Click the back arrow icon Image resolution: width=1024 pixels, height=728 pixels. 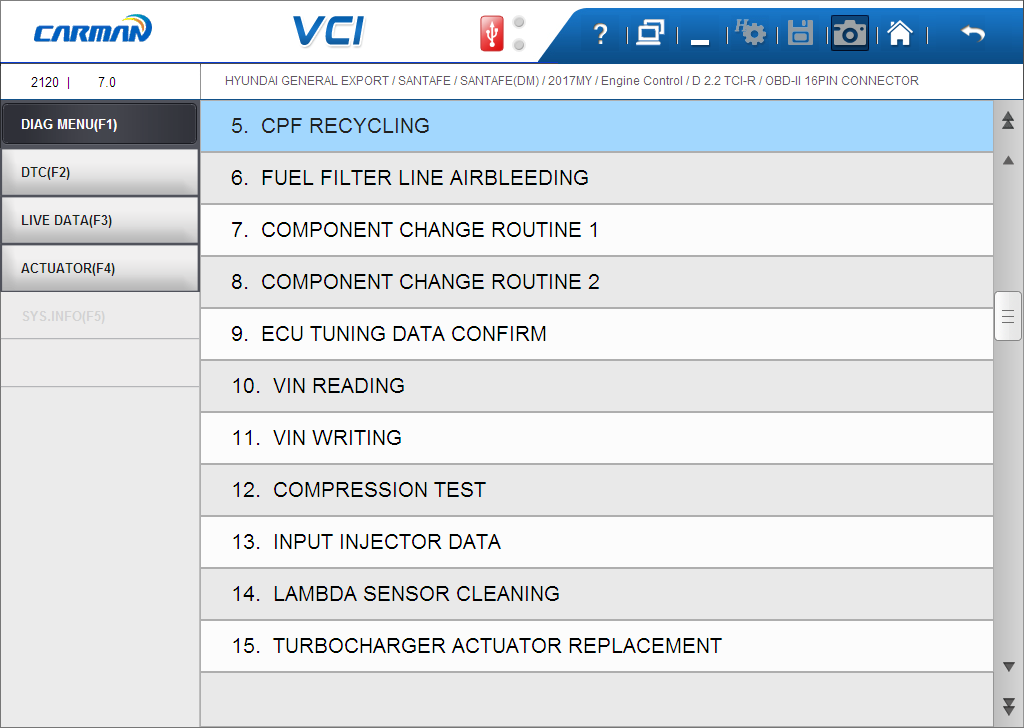(973, 33)
